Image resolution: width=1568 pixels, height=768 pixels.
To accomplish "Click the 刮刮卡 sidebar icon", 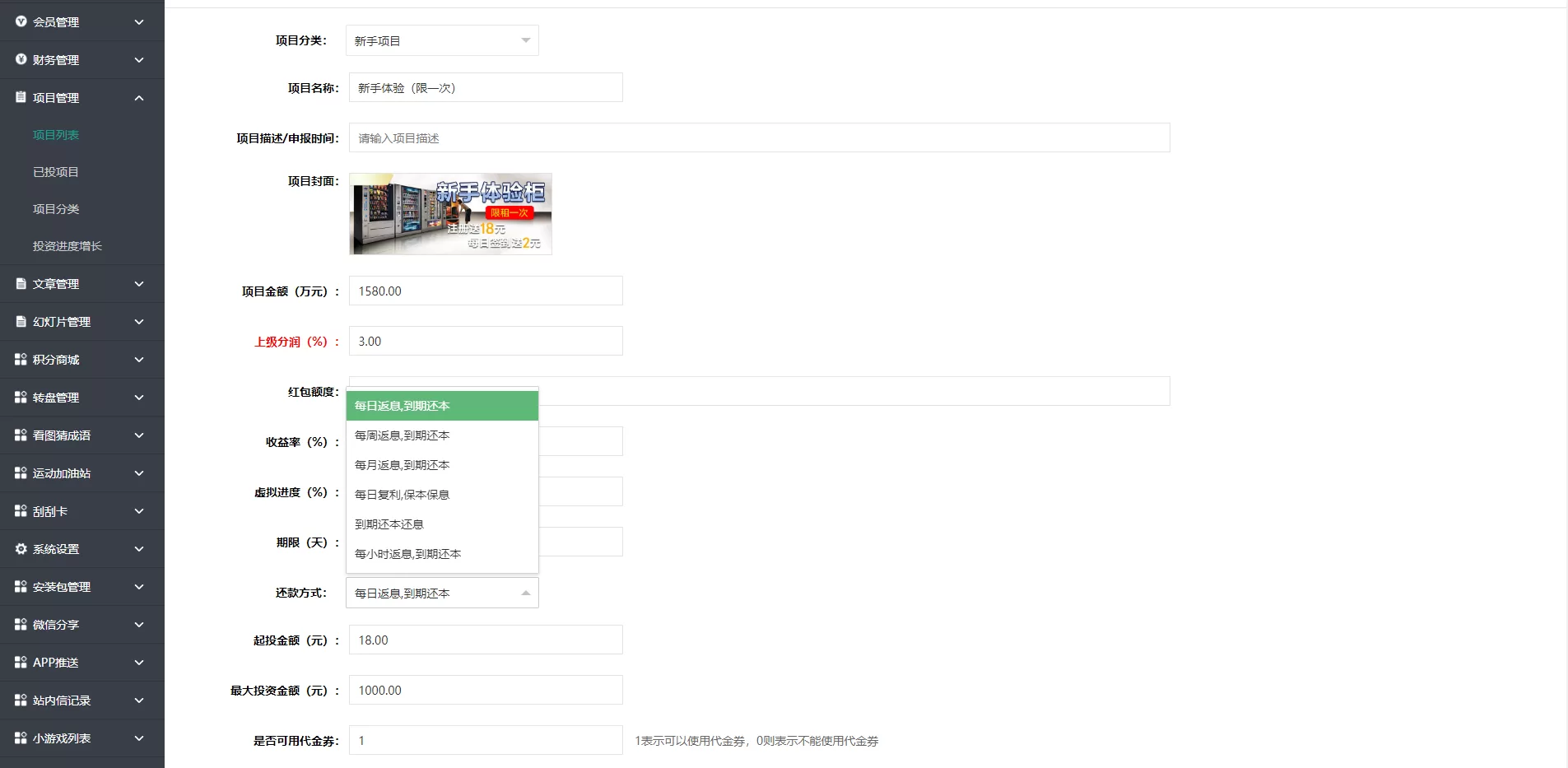I will [x=21, y=511].
